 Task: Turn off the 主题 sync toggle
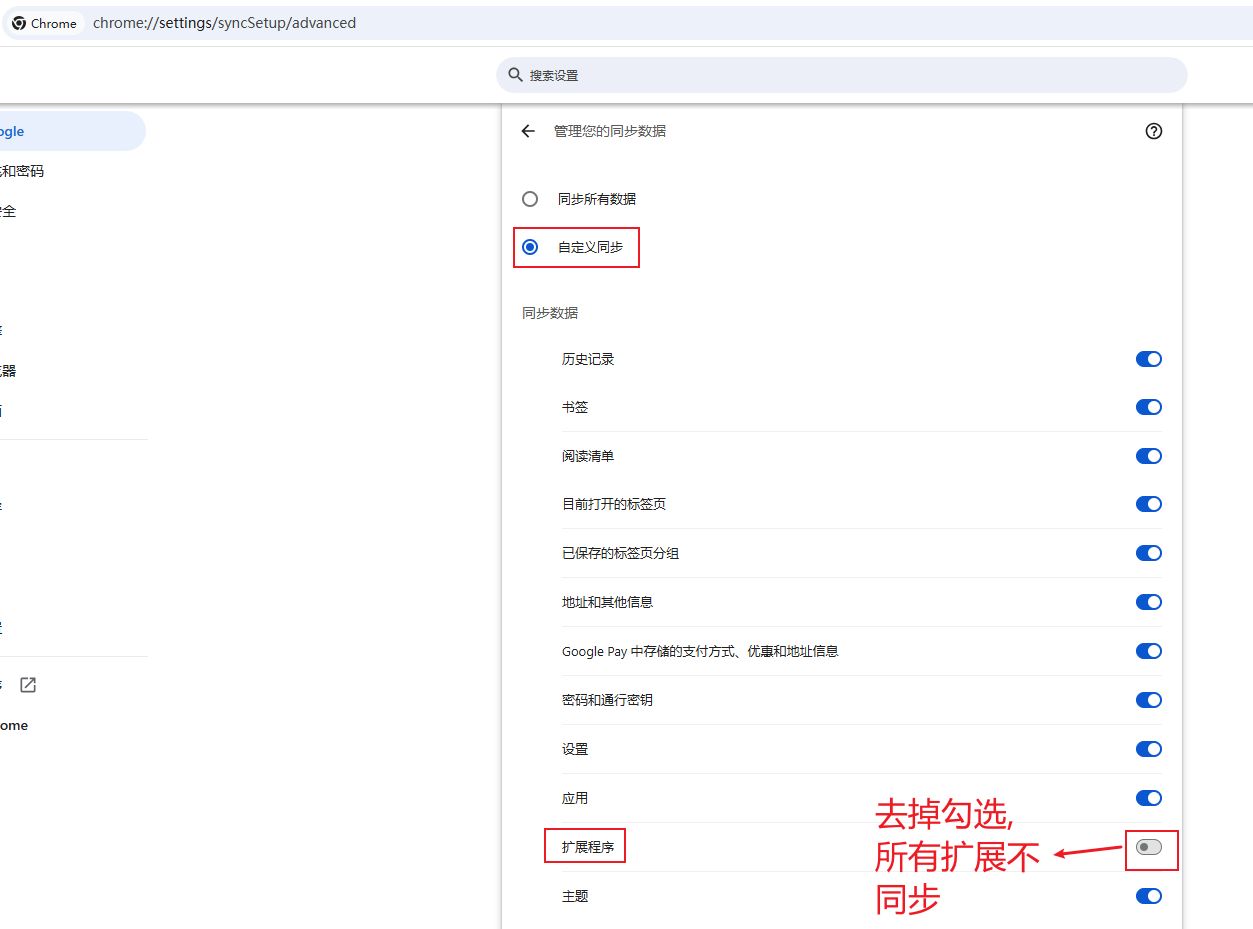coord(1148,896)
